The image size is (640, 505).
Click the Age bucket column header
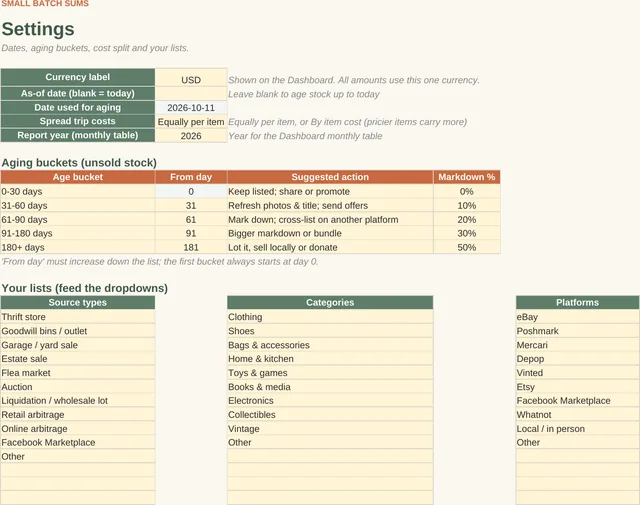tap(78, 177)
